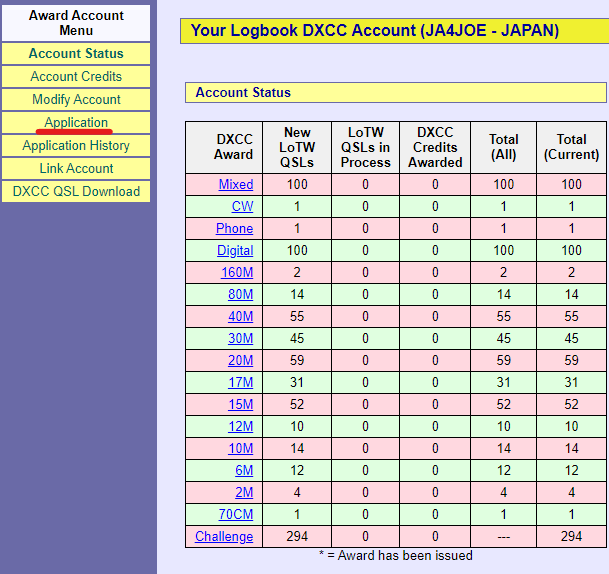Image resolution: width=609 pixels, height=574 pixels.
Task: Open the 15M band link
Action: point(240,404)
